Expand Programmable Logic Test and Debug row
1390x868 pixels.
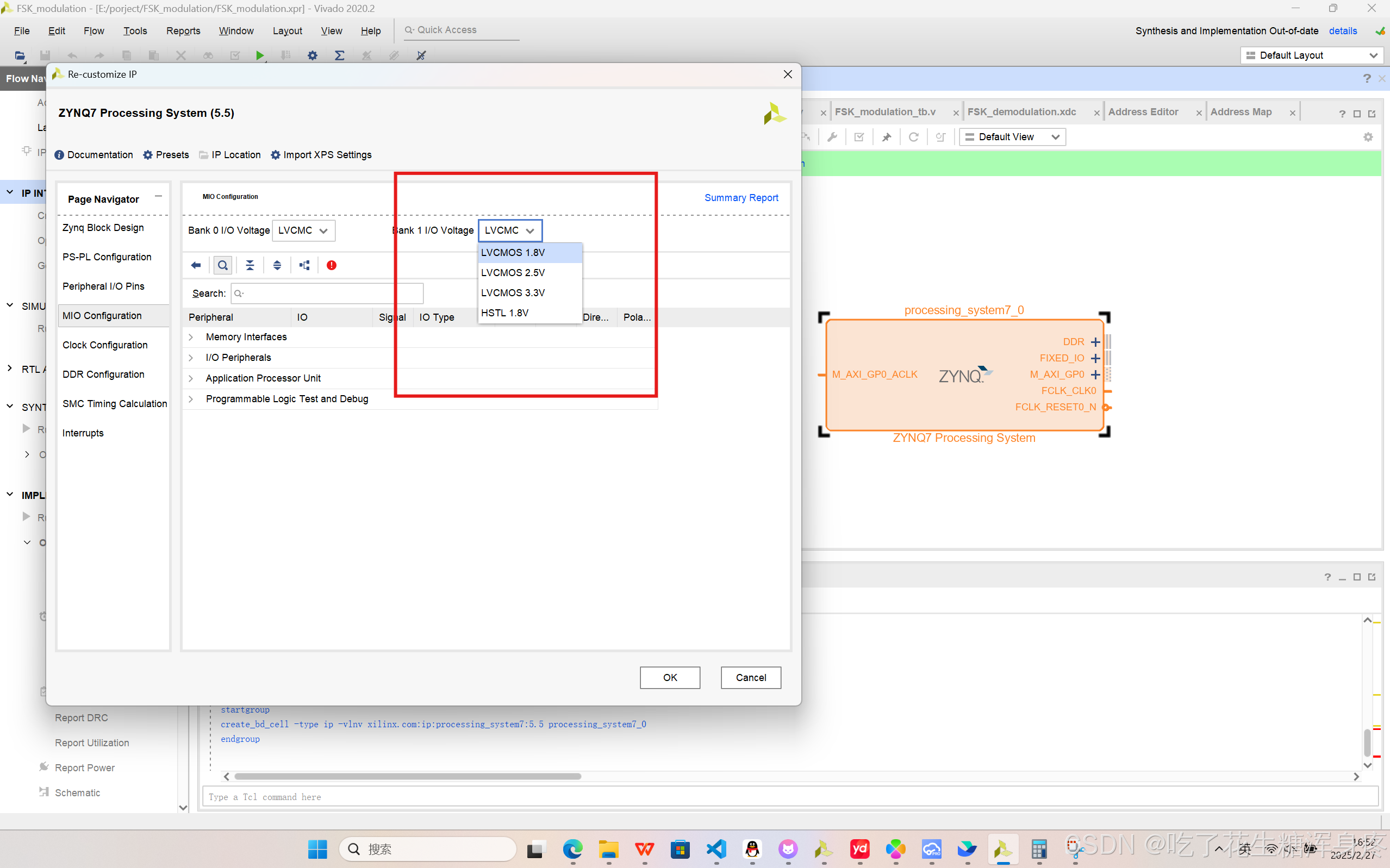[191, 399]
